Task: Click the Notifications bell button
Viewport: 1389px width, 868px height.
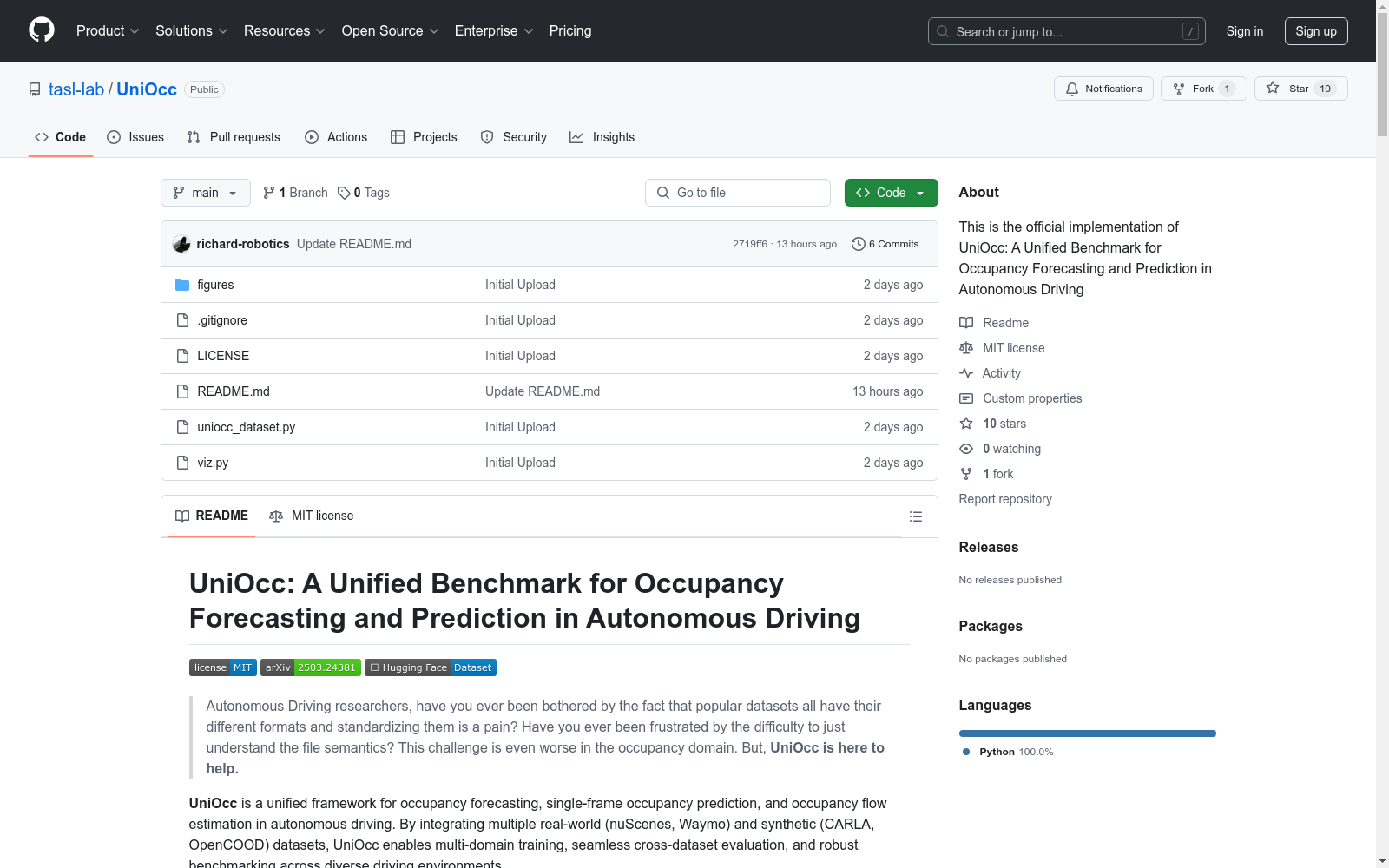Action: [x=1103, y=89]
